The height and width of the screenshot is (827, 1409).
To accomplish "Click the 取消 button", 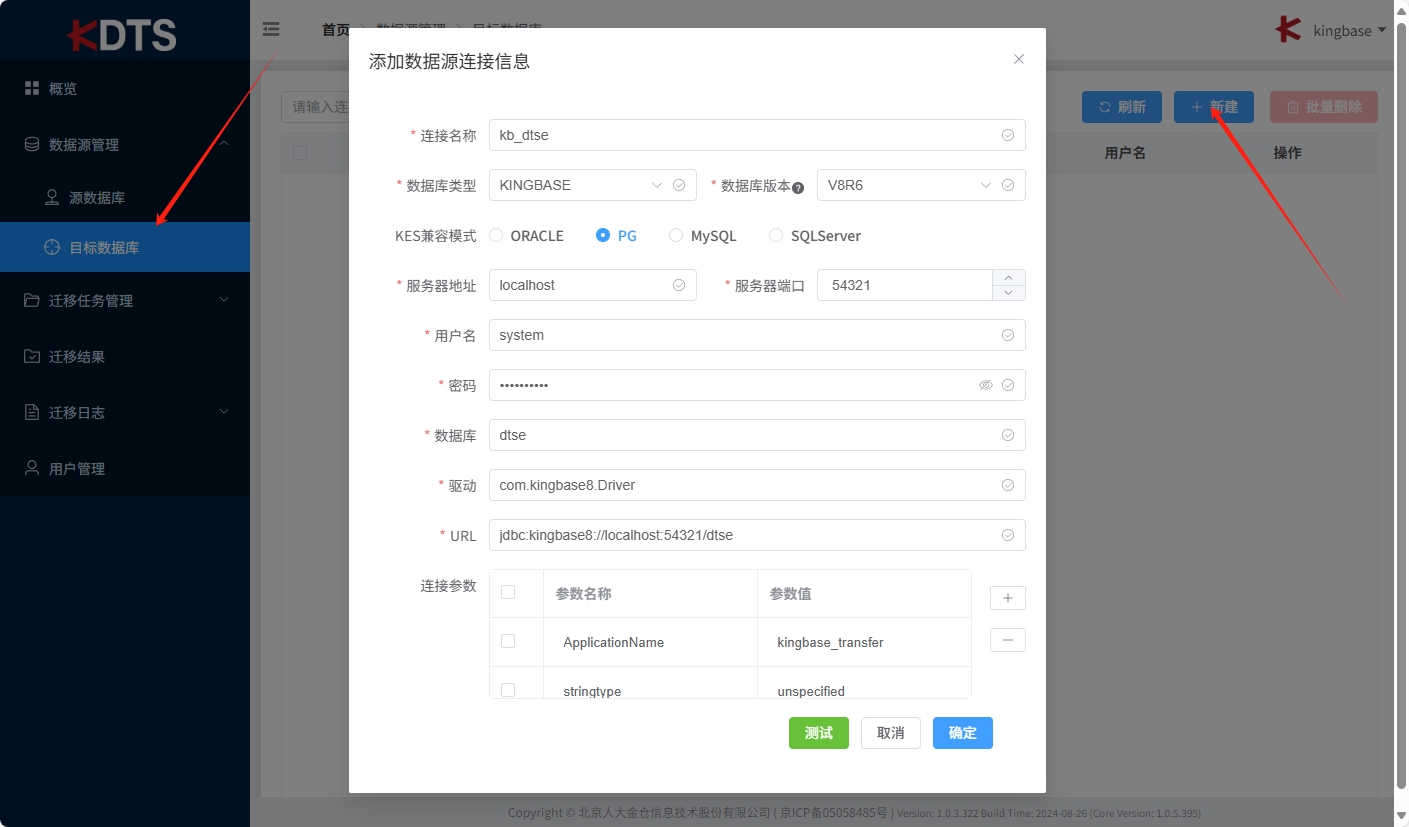I will (x=891, y=733).
